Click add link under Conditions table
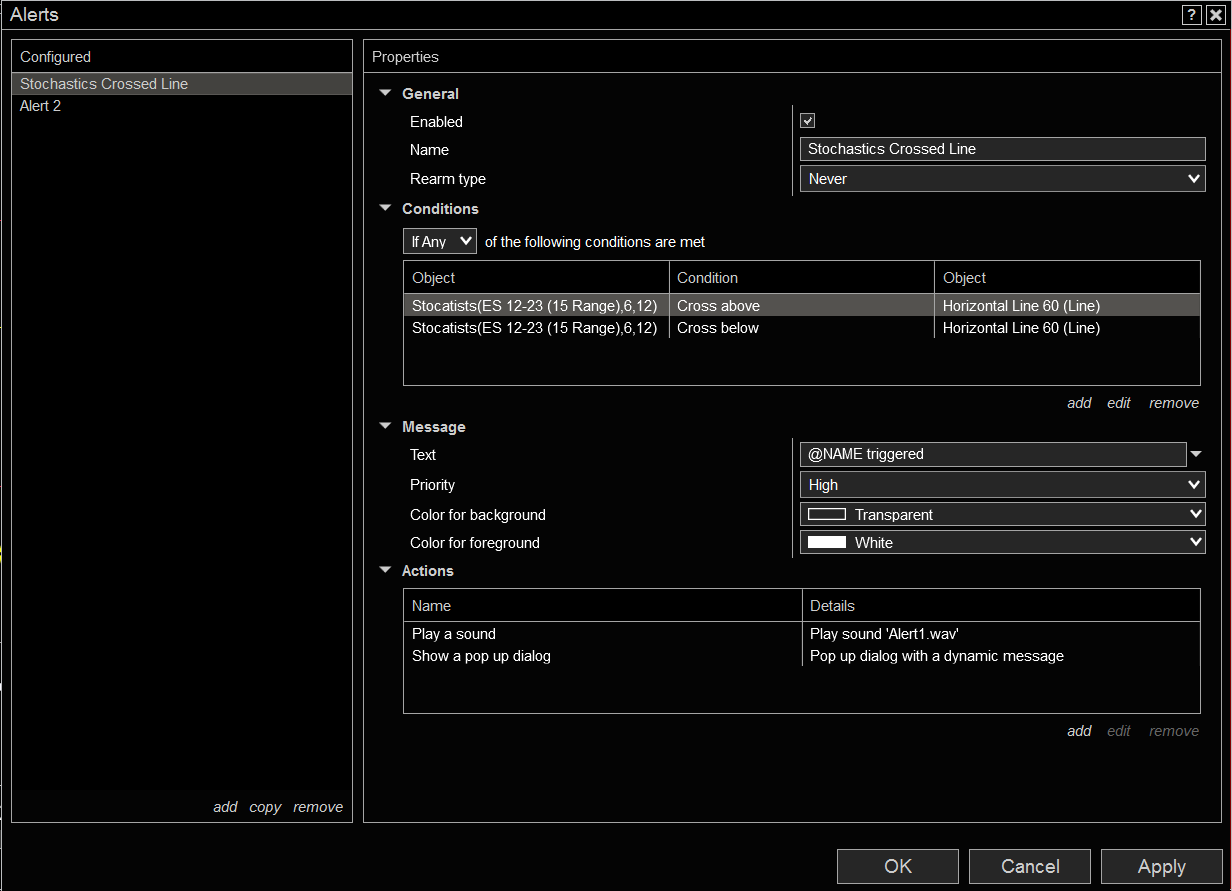The height and width of the screenshot is (891, 1232). point(1079,403)
